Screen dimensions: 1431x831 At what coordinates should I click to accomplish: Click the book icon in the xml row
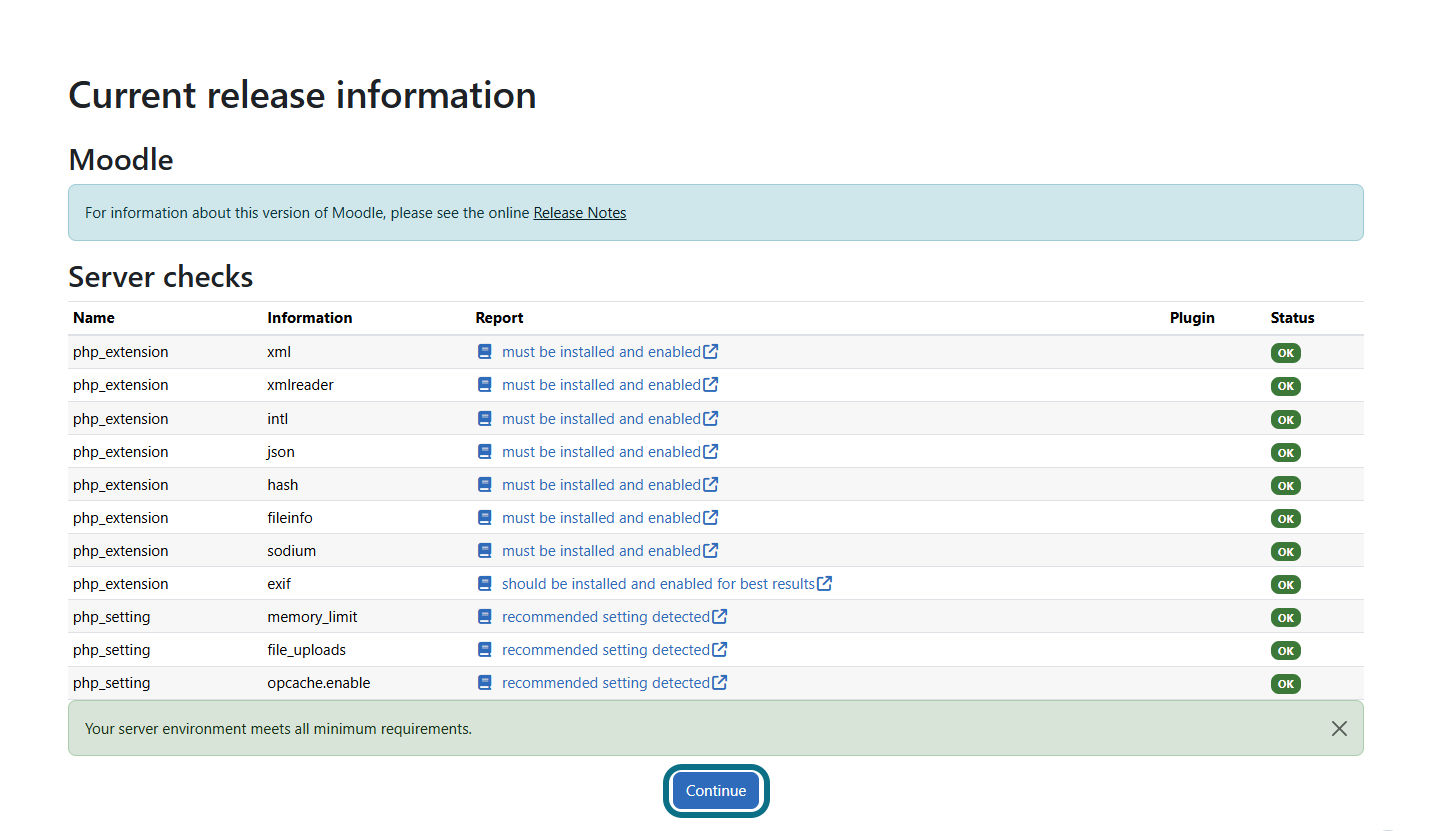pos(485,352)
